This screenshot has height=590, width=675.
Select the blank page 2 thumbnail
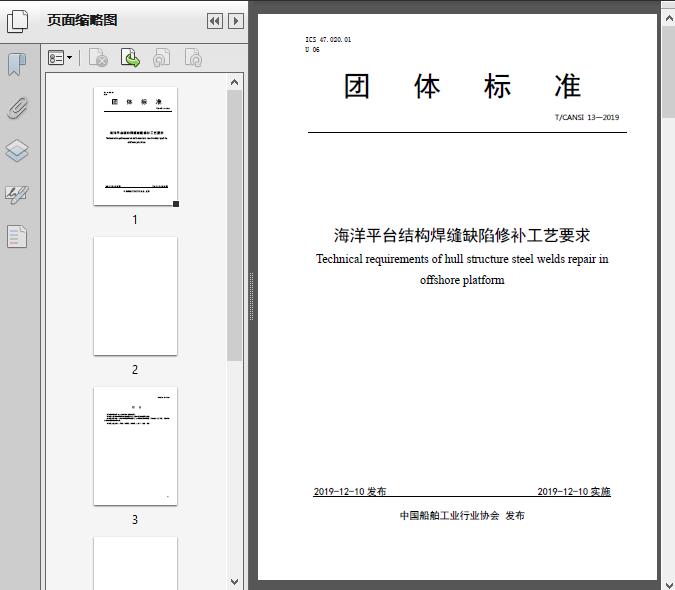[135, 296]
